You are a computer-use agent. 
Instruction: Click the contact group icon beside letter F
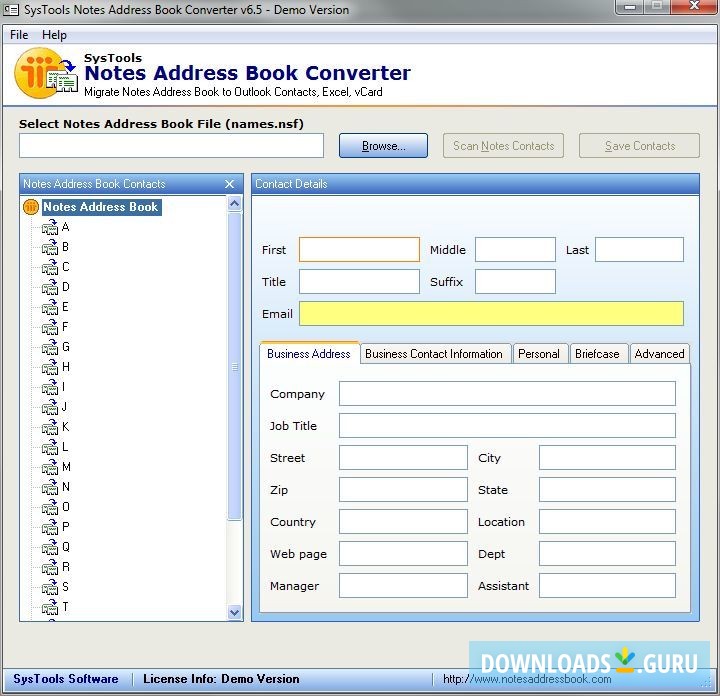[x=50, y=327]
